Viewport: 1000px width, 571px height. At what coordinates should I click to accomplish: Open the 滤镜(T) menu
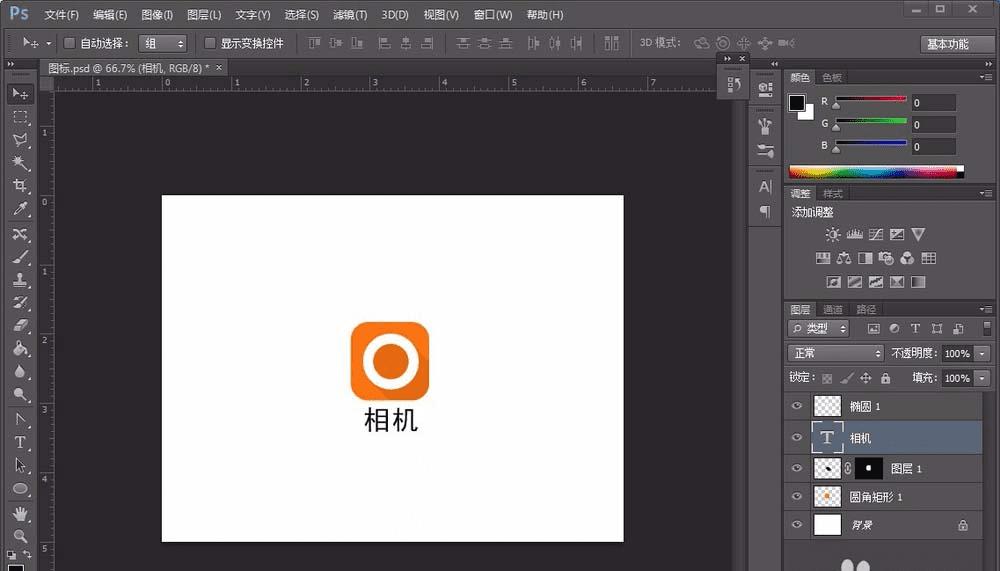[x=349, y=15]
